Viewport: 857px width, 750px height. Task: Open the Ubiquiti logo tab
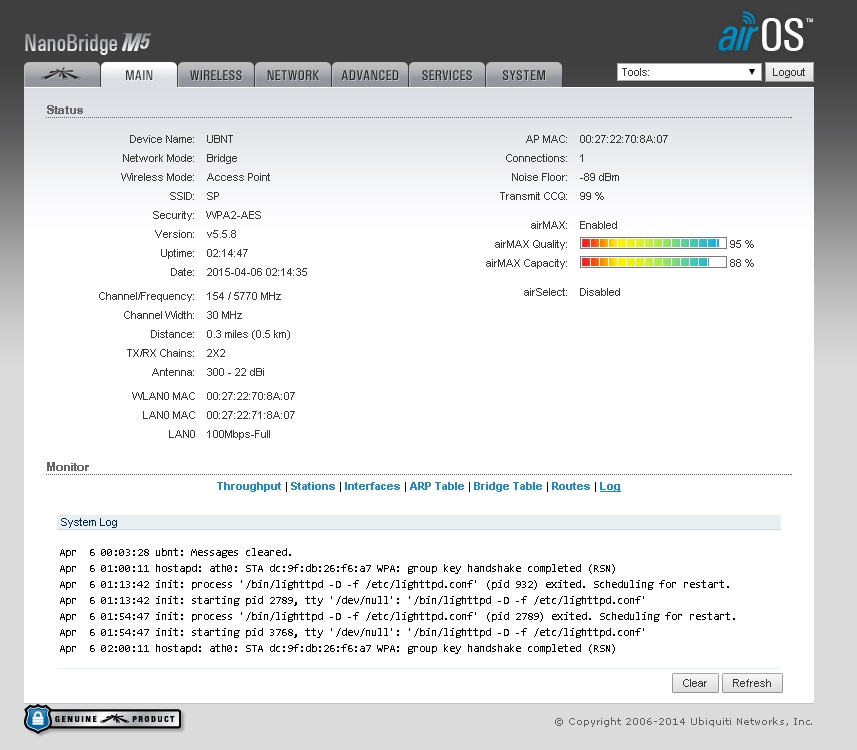point(62,75)
